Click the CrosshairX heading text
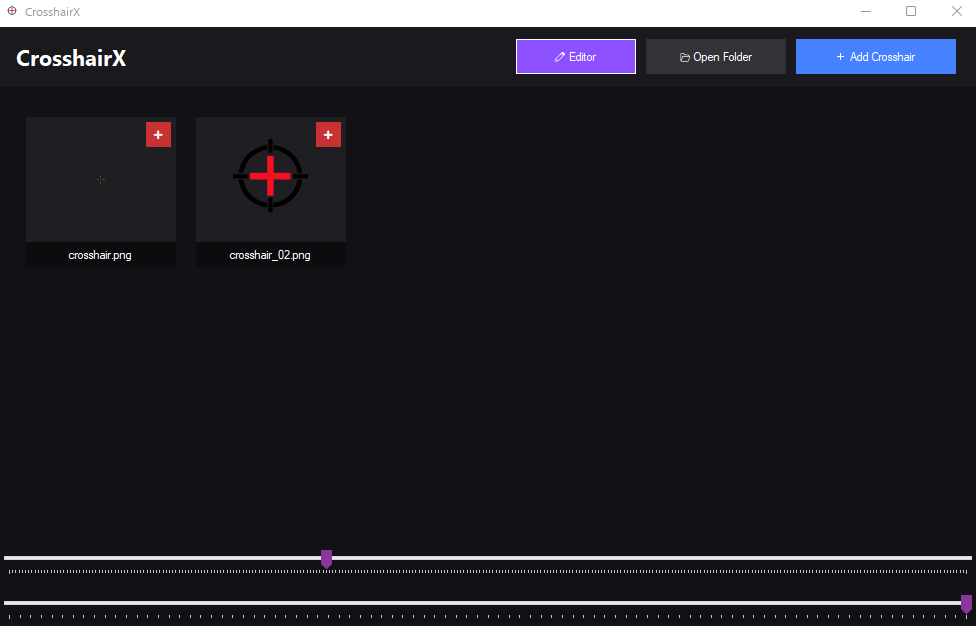 point(71,58)
